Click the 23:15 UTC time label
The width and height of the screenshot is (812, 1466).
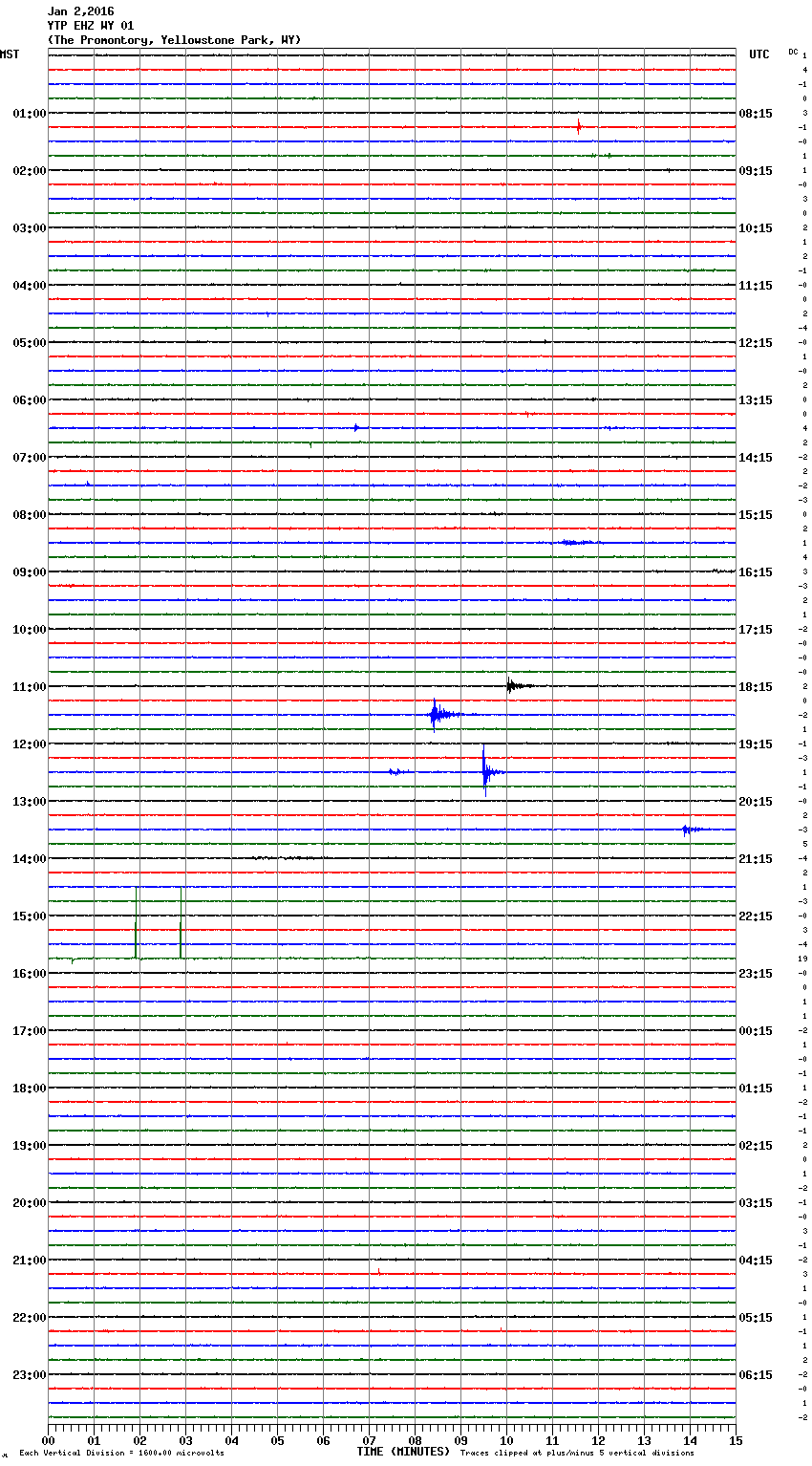coord(756,974)
